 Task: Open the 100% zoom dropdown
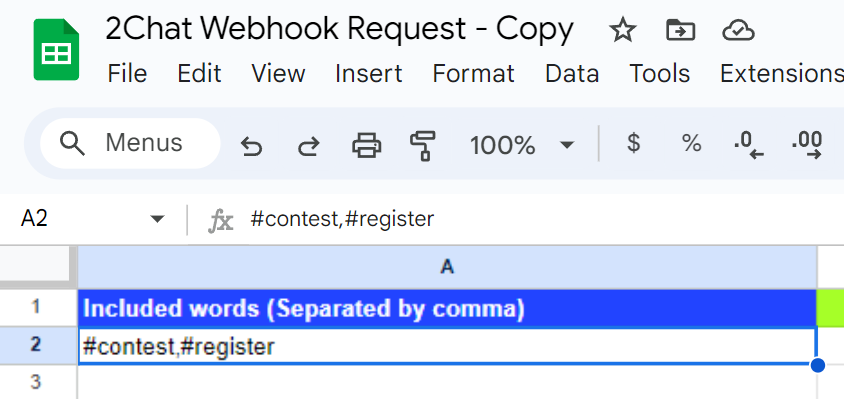522,145
